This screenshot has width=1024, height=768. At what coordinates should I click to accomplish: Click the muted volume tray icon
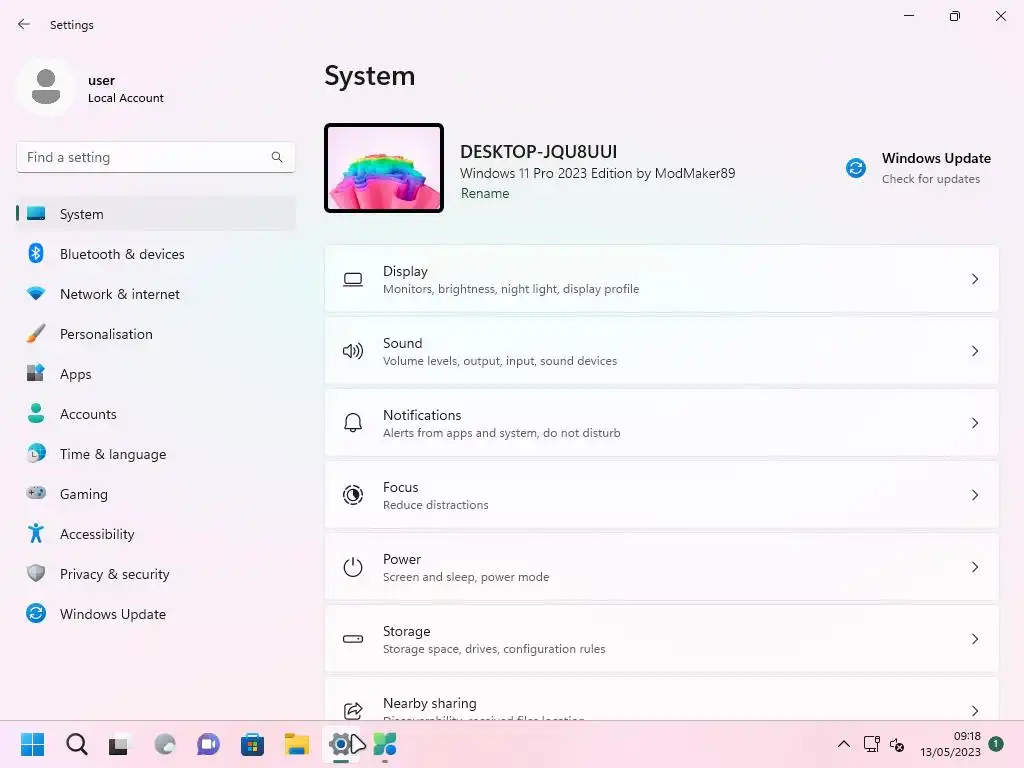pyautogui.click(x=897, y=745)
